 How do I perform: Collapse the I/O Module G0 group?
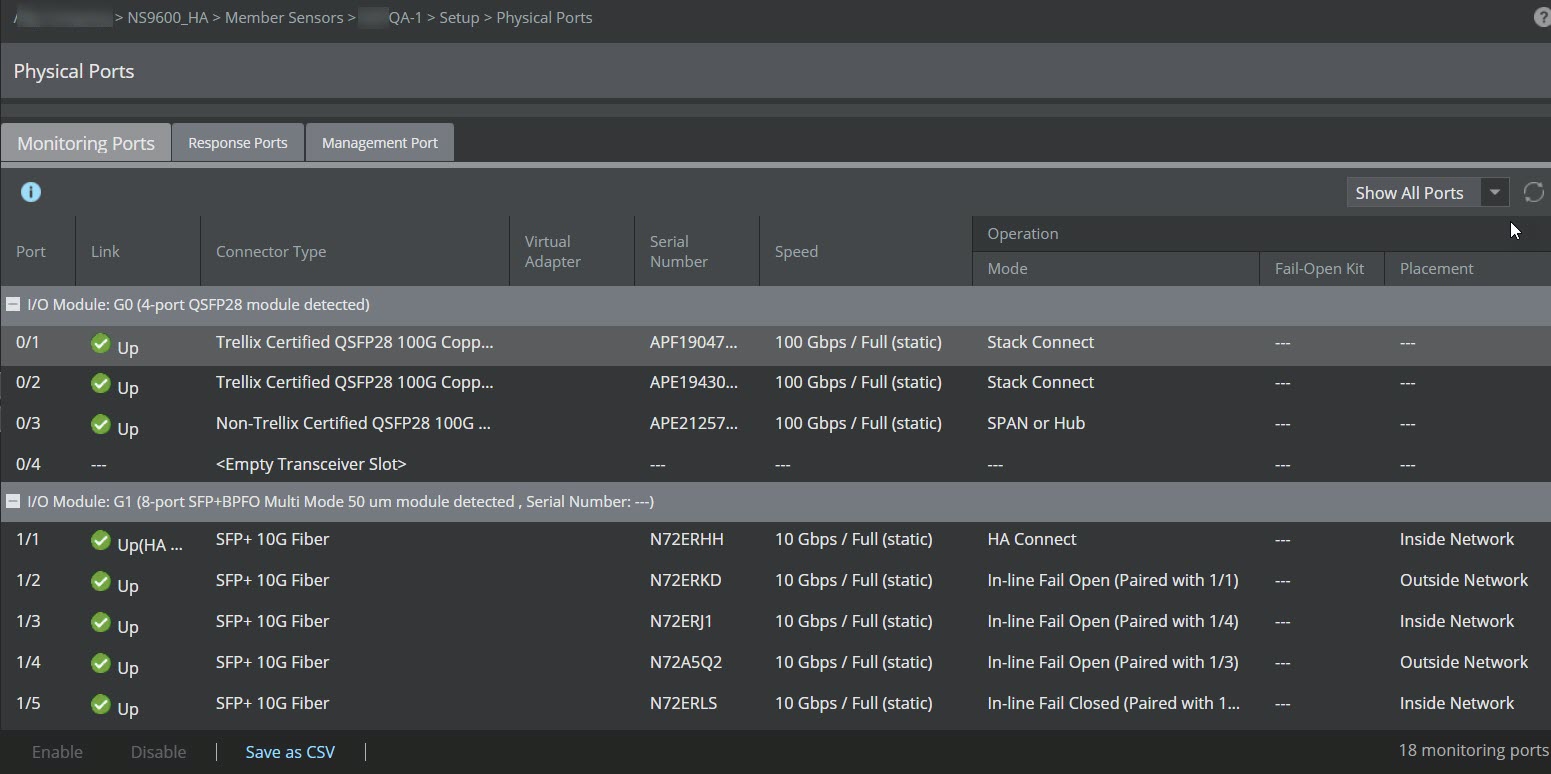click(x=13, y=305)
